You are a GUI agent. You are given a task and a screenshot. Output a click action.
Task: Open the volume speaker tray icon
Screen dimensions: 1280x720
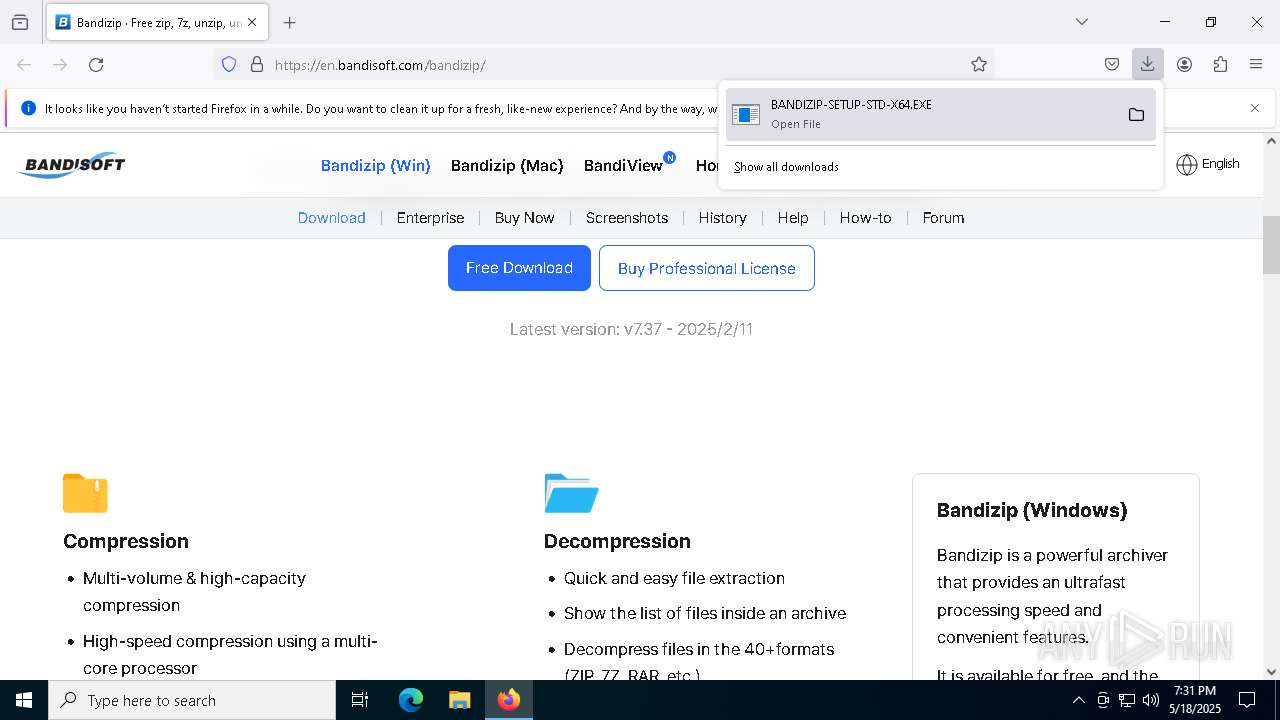[1151, 700]
